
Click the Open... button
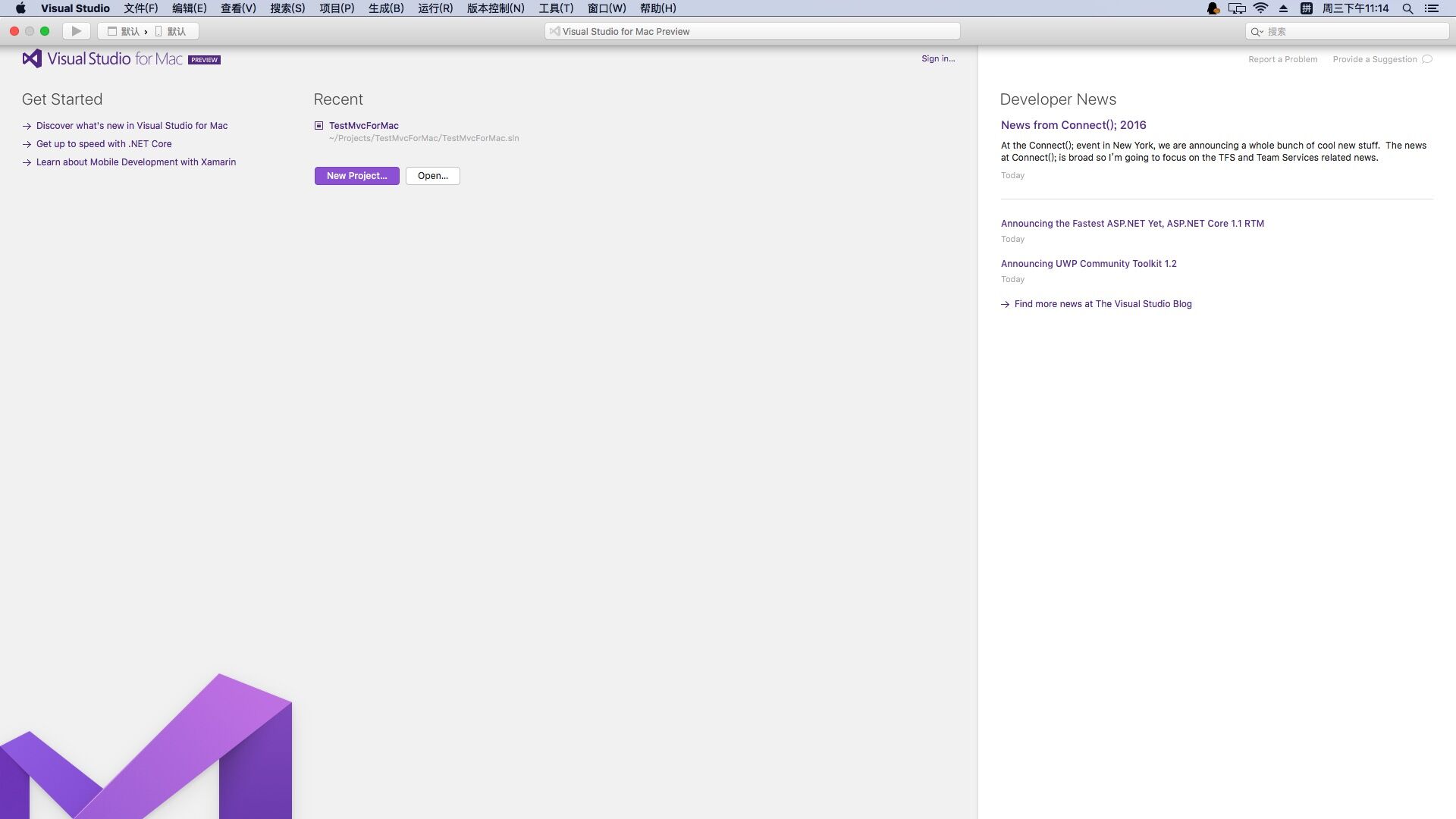tap(432, 176)
